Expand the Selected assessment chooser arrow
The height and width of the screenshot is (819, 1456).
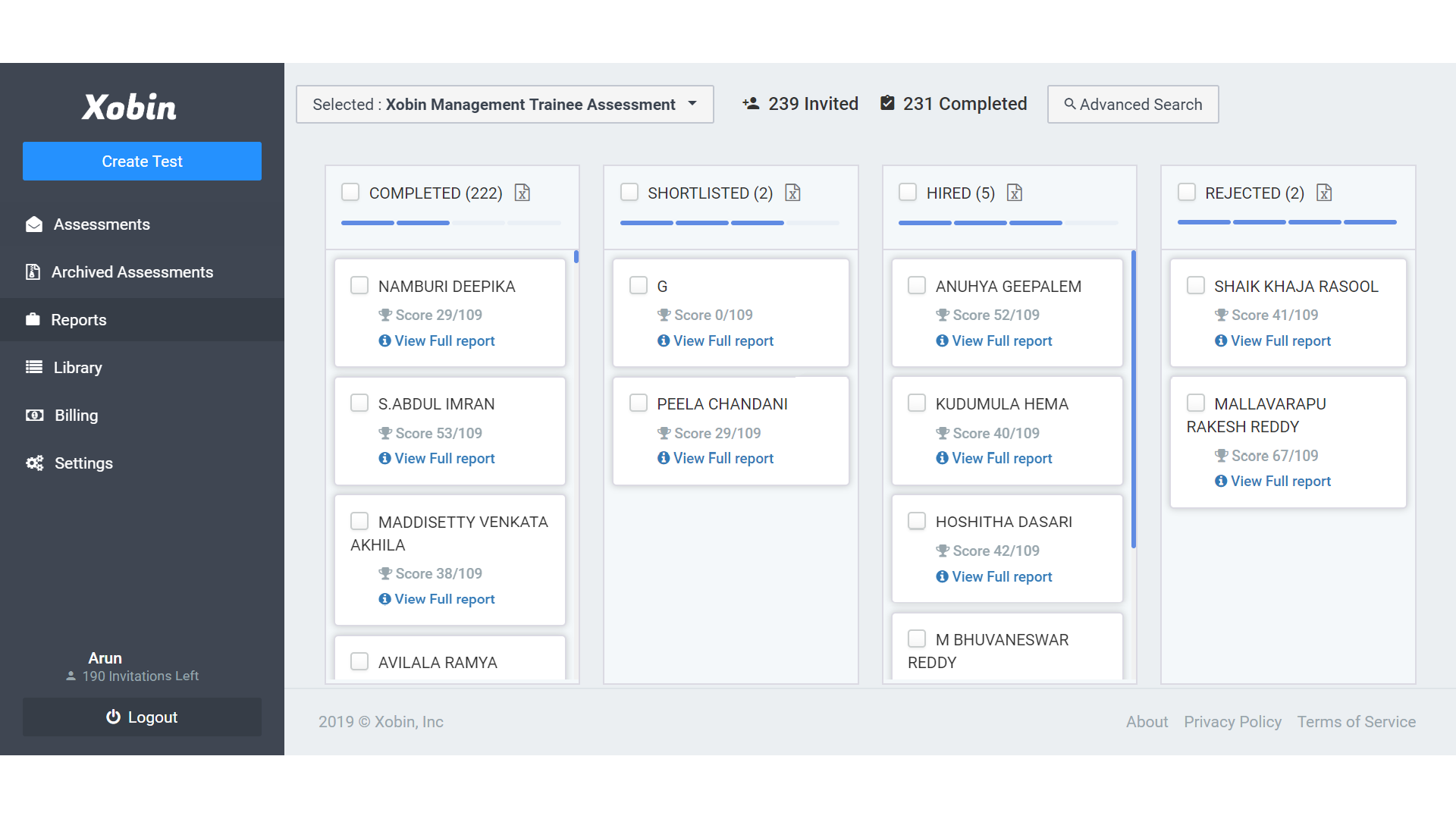(x=692, y=105)
